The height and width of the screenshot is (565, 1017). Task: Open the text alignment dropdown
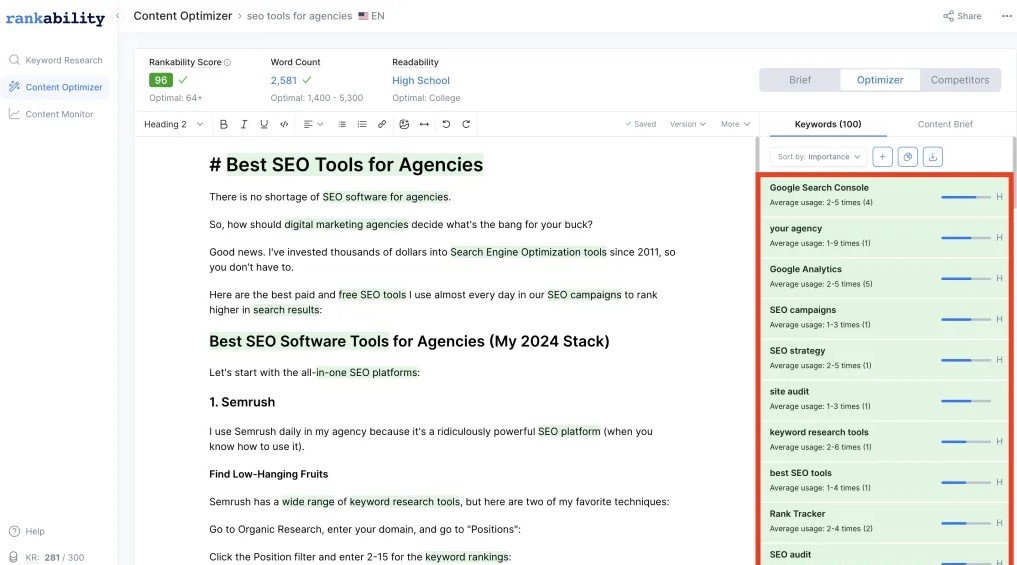pos(313,124)
